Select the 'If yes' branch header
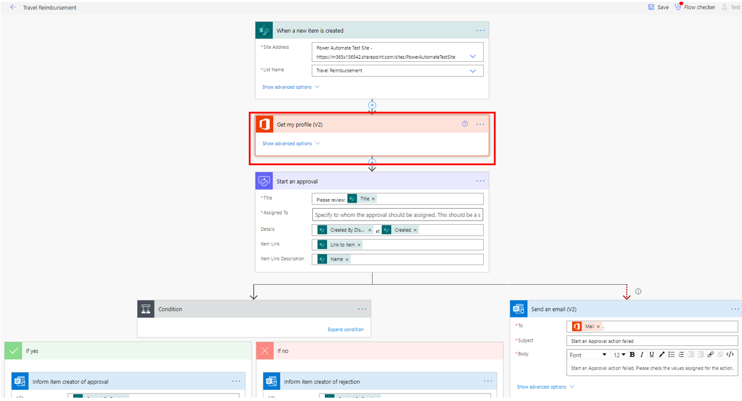This screenshot has width=742, height=401. (128, 351)
